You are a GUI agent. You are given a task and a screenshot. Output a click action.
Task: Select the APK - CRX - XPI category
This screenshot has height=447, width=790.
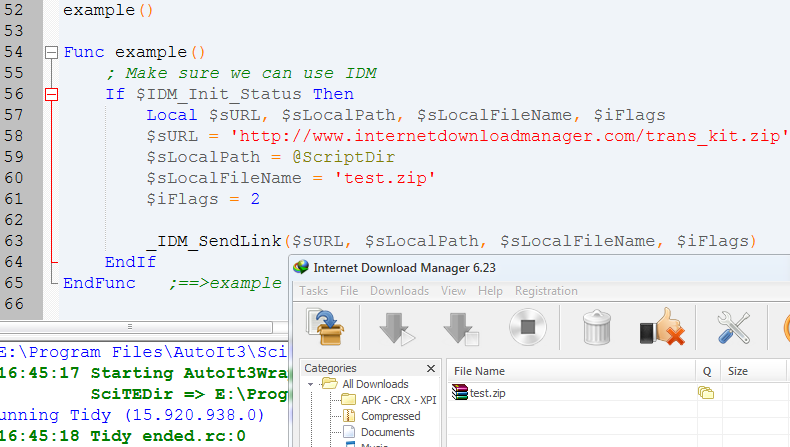[399, 400]
